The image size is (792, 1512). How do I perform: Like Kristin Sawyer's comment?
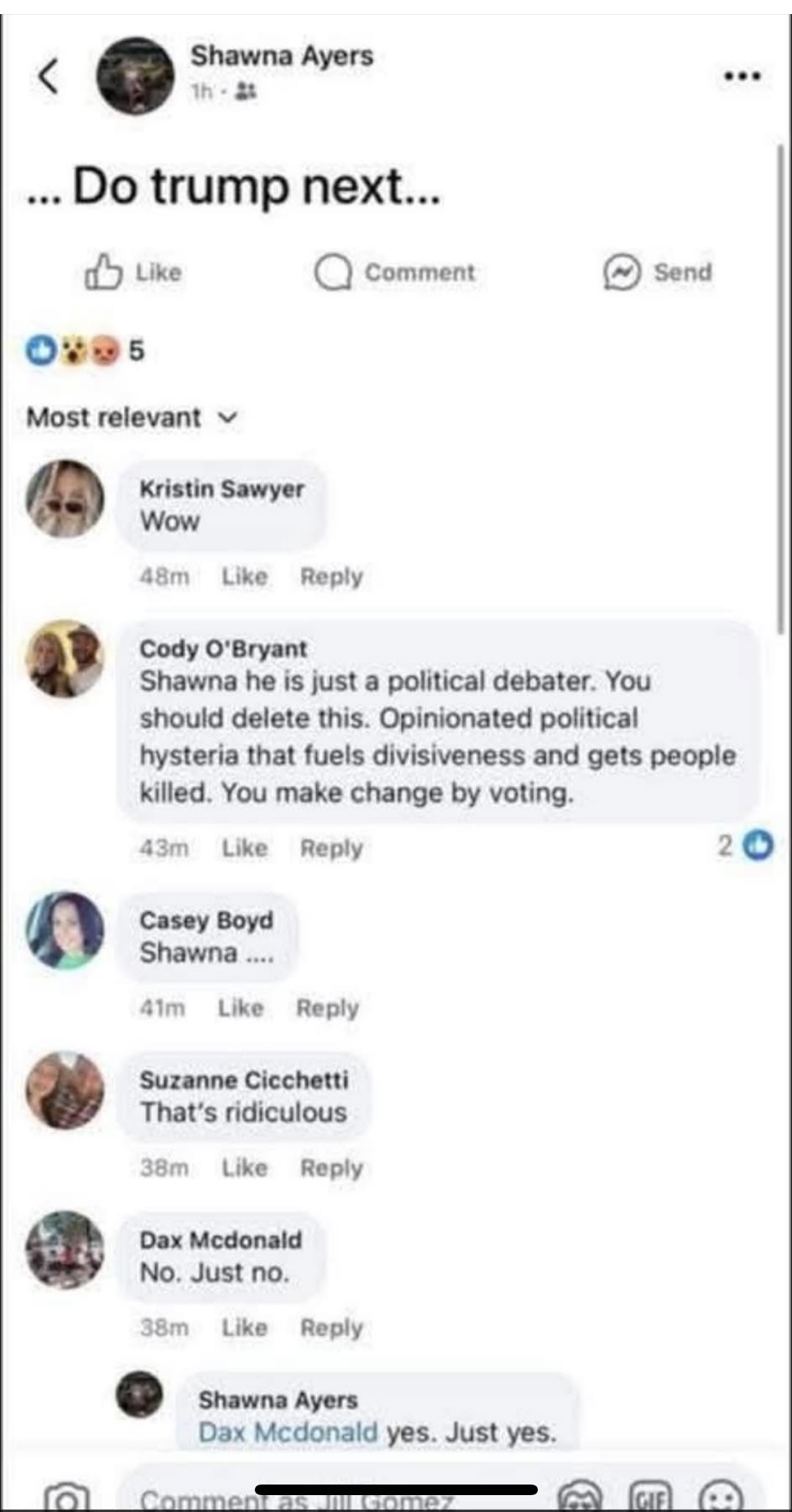pyautogui.click(x=244, y=577)
